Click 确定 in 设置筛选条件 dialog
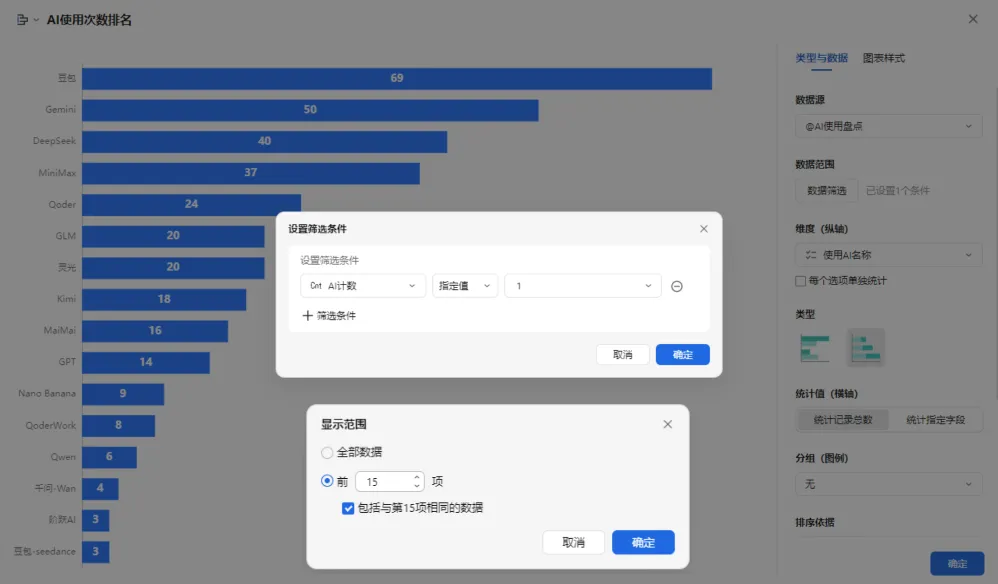The width and height of the screenshot is (998, 584). (x=682, y=354)
